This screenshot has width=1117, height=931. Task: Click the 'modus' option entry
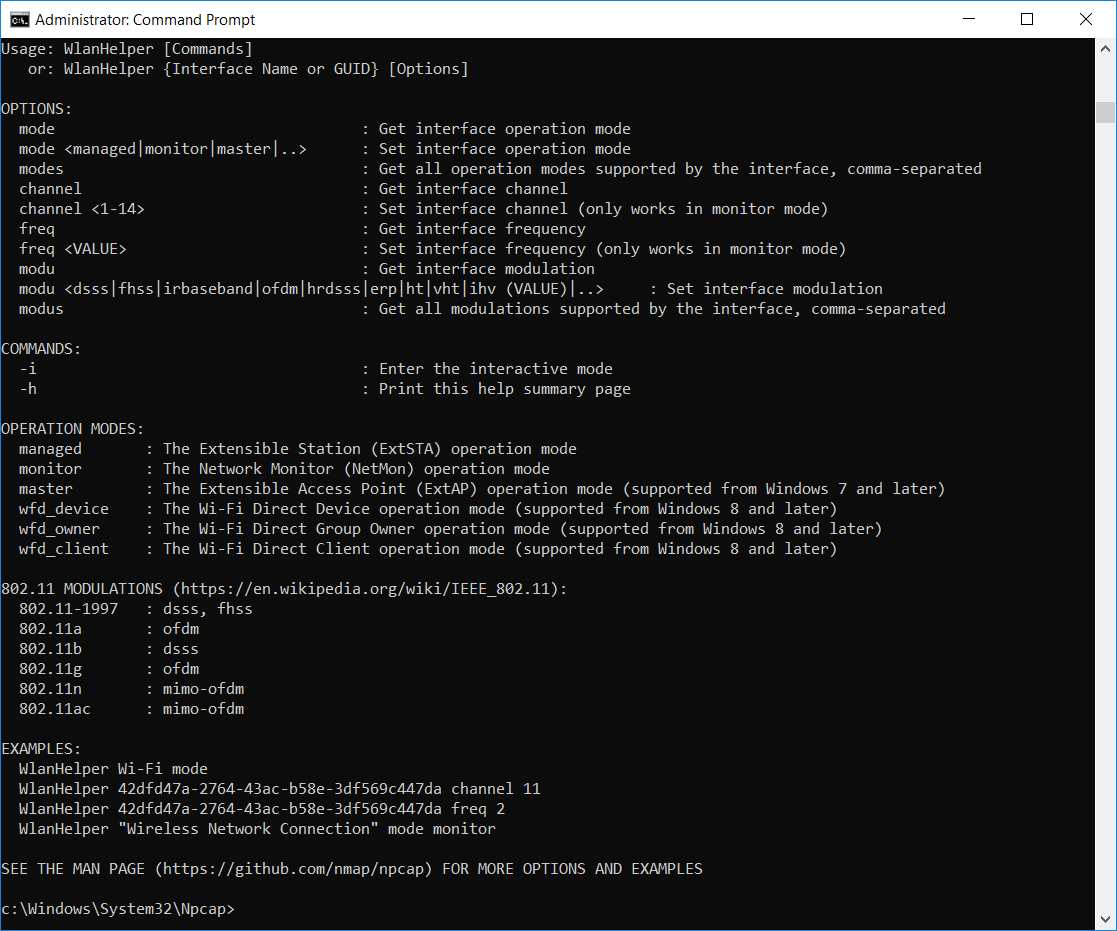coord(41,309)
